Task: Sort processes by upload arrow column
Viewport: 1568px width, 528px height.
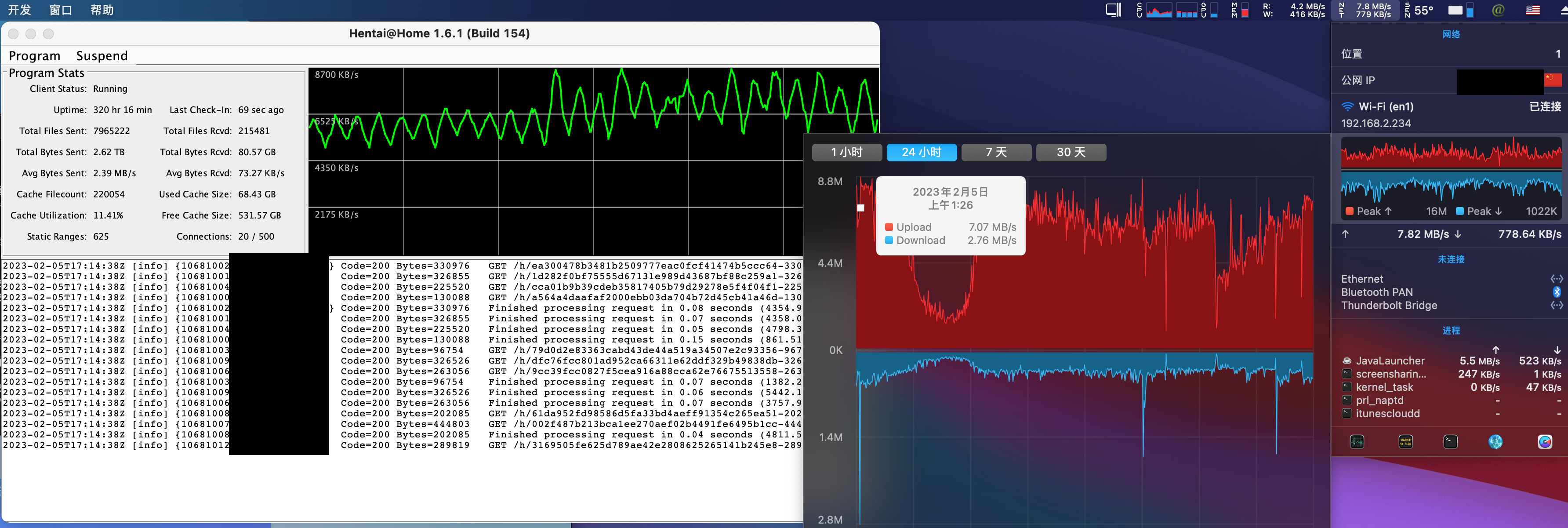Action: [1495, 350]
